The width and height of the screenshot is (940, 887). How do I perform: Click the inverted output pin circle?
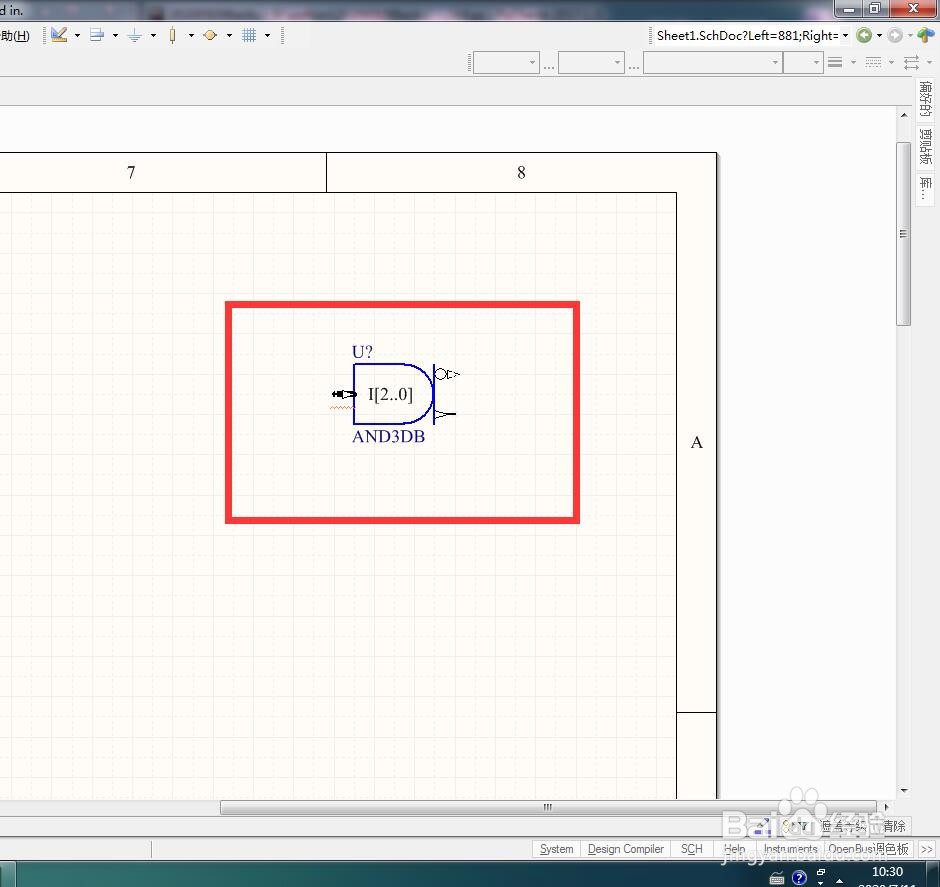pos(441,374)
